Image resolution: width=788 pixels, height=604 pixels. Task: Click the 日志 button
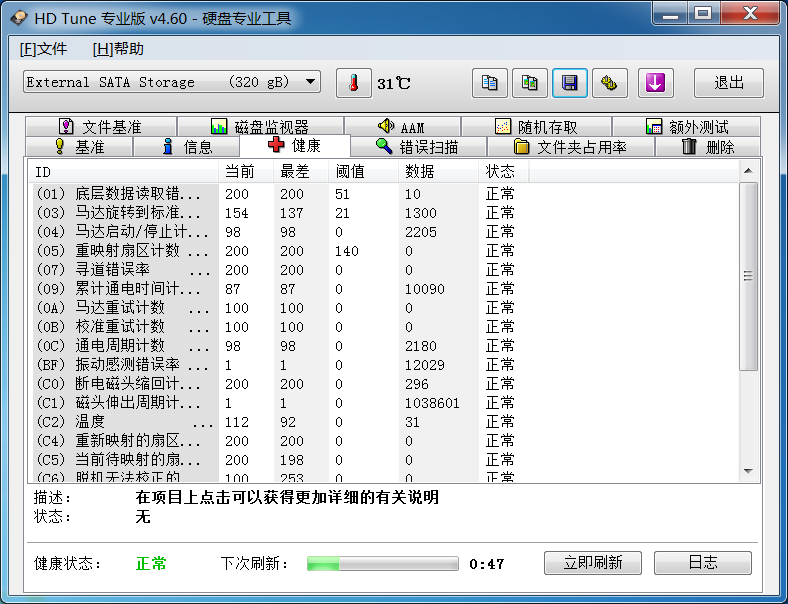tap(703, 563)
